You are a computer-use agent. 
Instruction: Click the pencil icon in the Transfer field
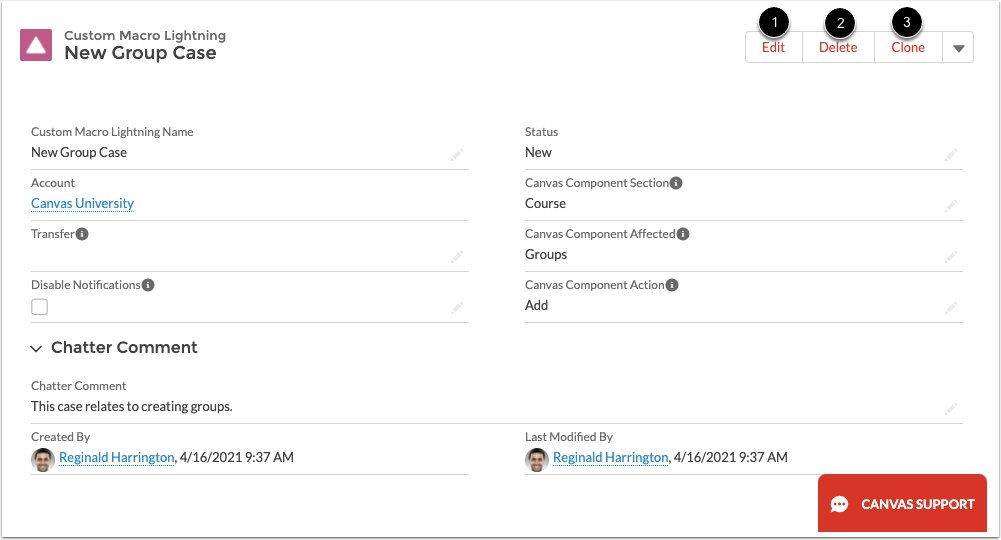click(x=456, y=256)
